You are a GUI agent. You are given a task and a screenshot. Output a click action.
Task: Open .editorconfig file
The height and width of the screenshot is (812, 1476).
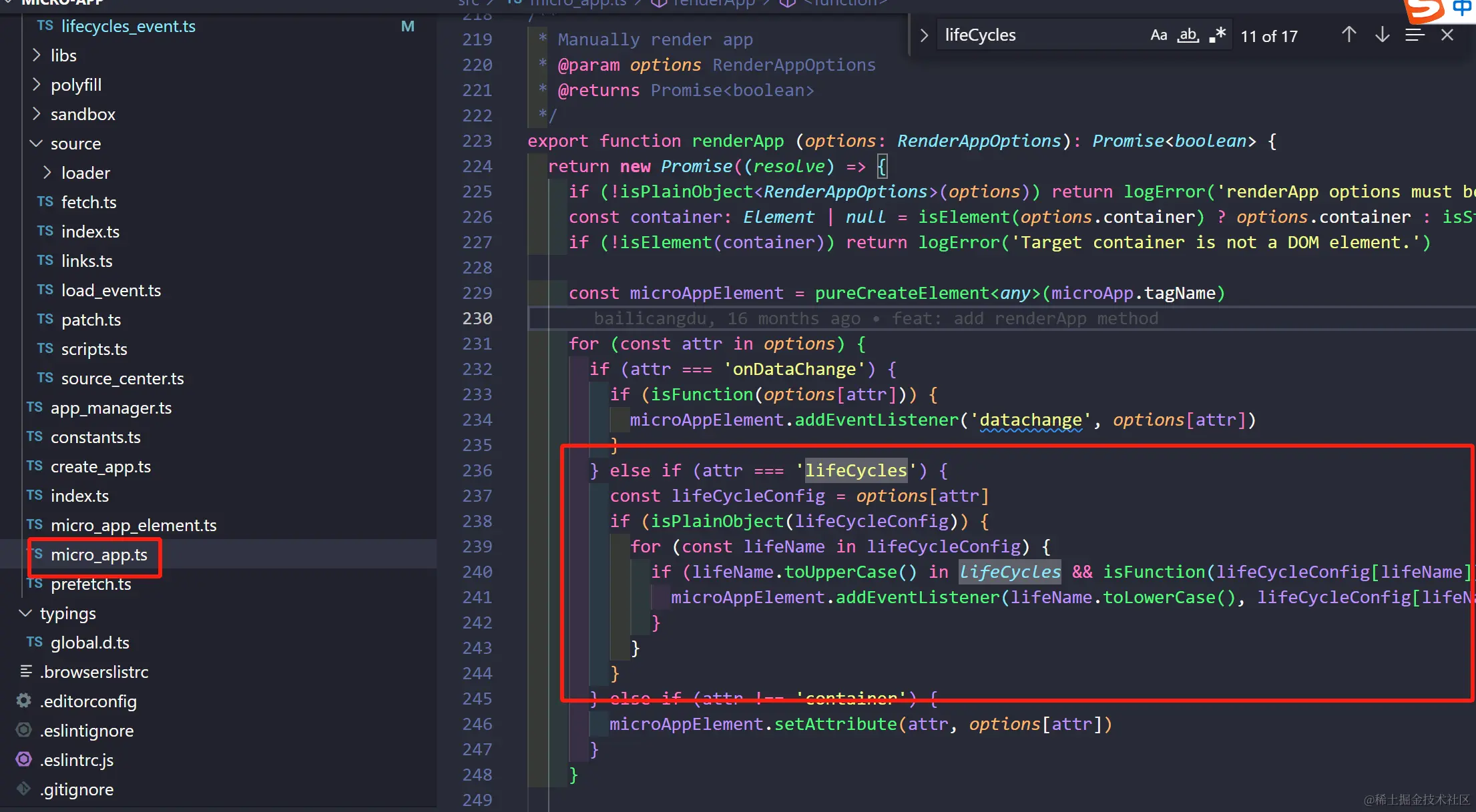tap(88, 701)
